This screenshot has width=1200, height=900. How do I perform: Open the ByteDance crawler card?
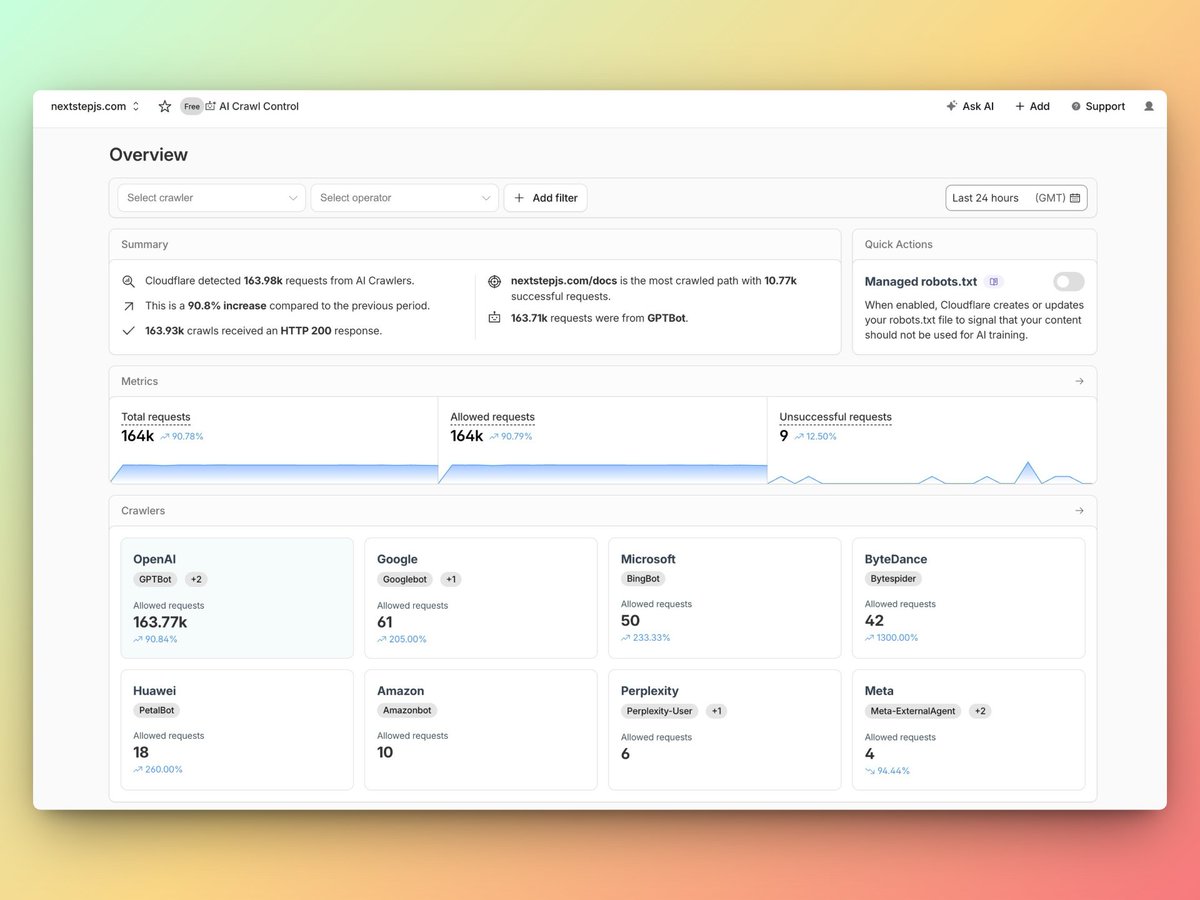point(969,598)
